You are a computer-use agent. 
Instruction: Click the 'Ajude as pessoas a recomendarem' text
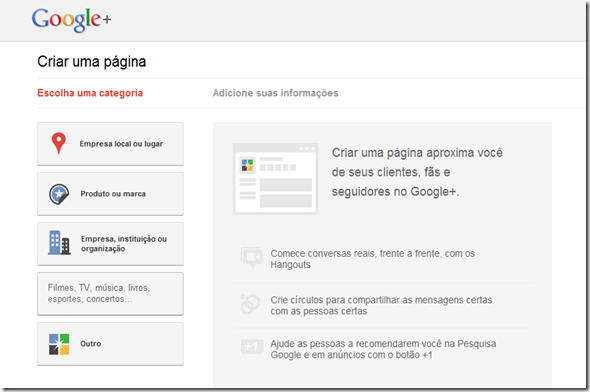point(383,349)
